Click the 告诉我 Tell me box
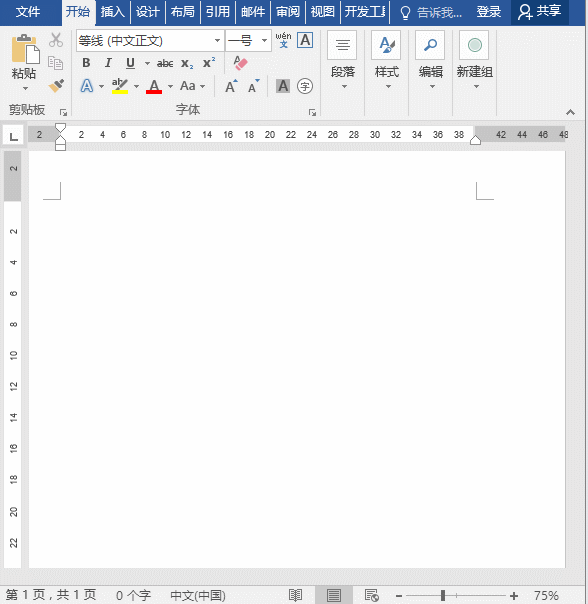Image resolution: width=588 pixels, height=604 pixels. pyautogui.click(x=431, y=12)
